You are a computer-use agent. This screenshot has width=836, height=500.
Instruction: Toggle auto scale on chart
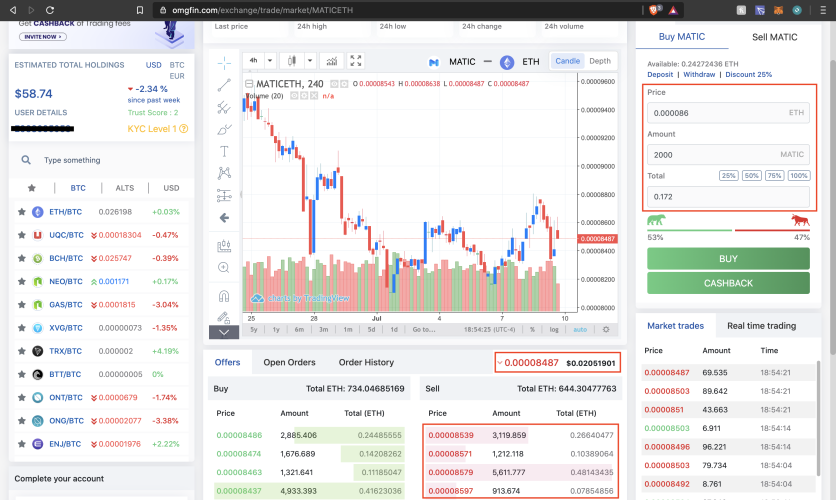580,329
